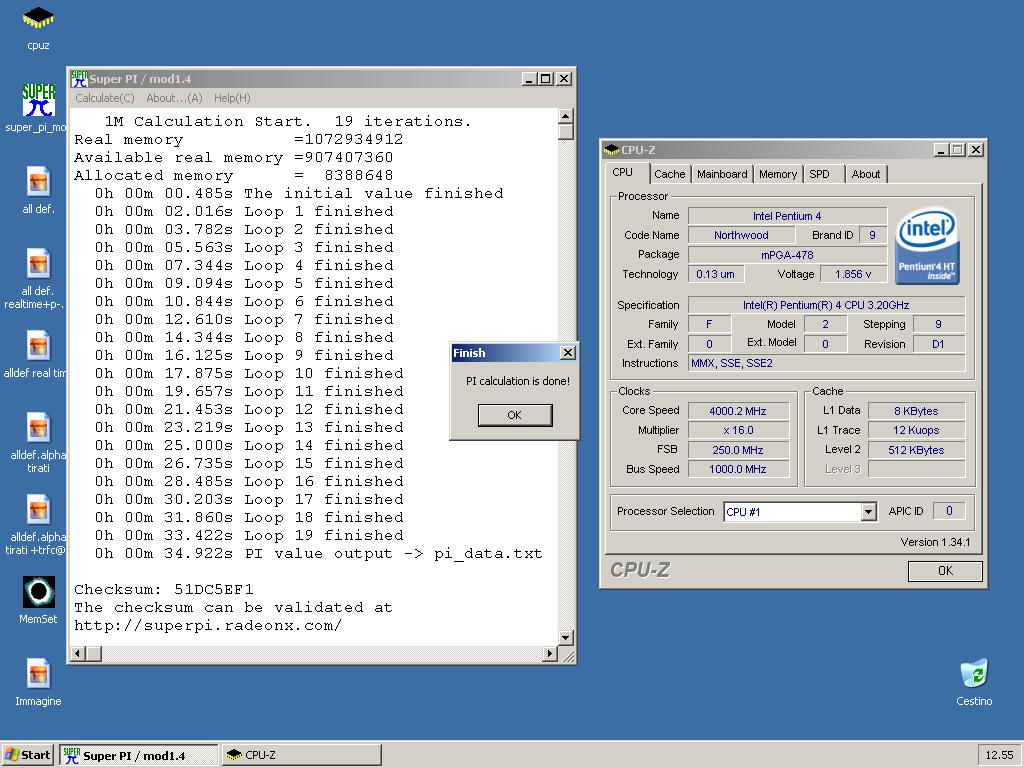Click the Intel Pentium 4 HT logo
Image resolution: width=1024 pixels, height=768 pixels.
click(927, 246)
